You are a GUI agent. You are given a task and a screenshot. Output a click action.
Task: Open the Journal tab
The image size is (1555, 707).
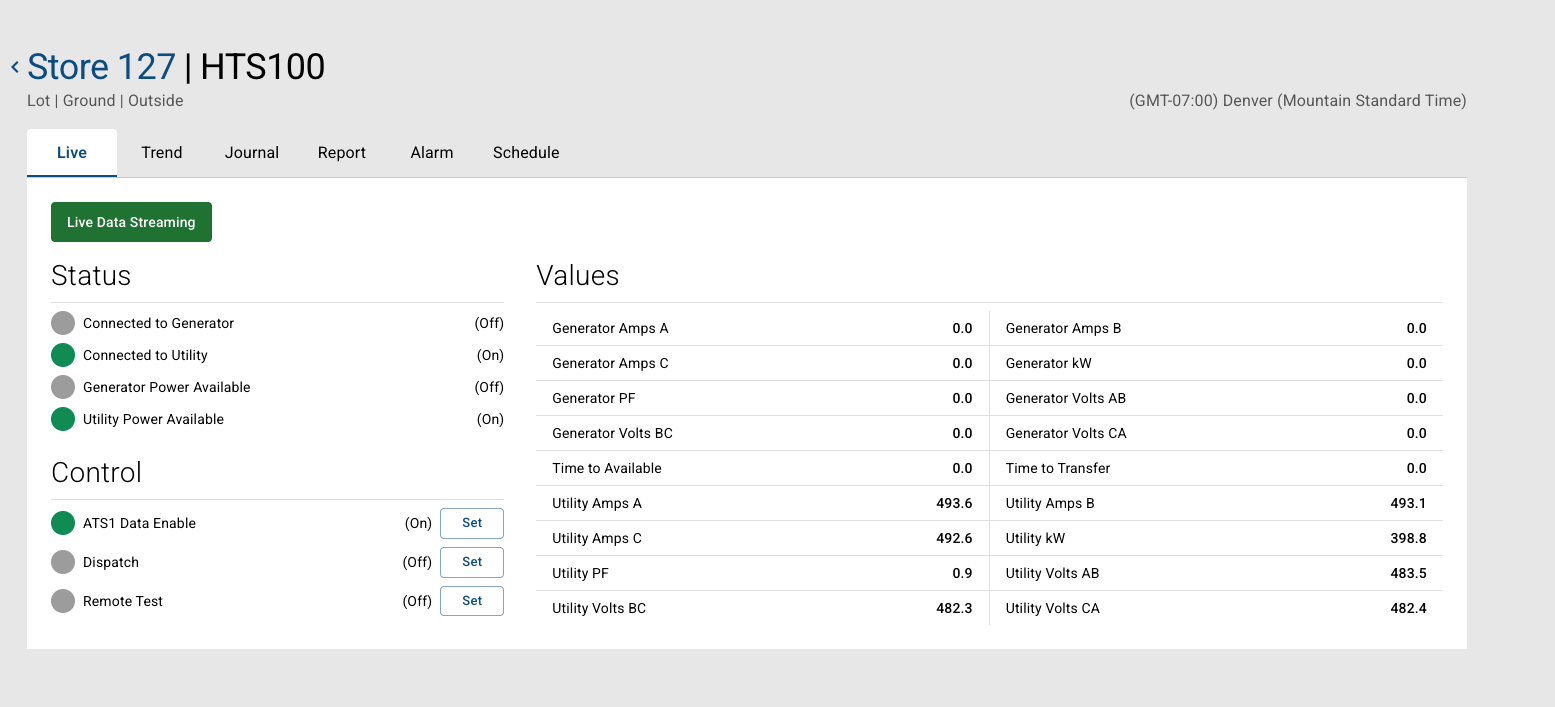[252, 153]
